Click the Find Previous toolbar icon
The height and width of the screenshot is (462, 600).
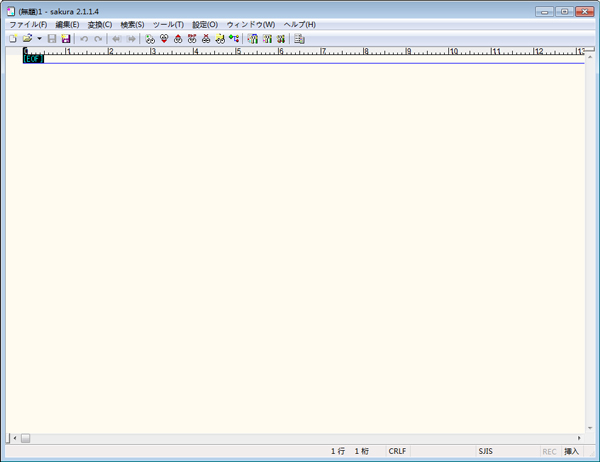tap(178, 39)
